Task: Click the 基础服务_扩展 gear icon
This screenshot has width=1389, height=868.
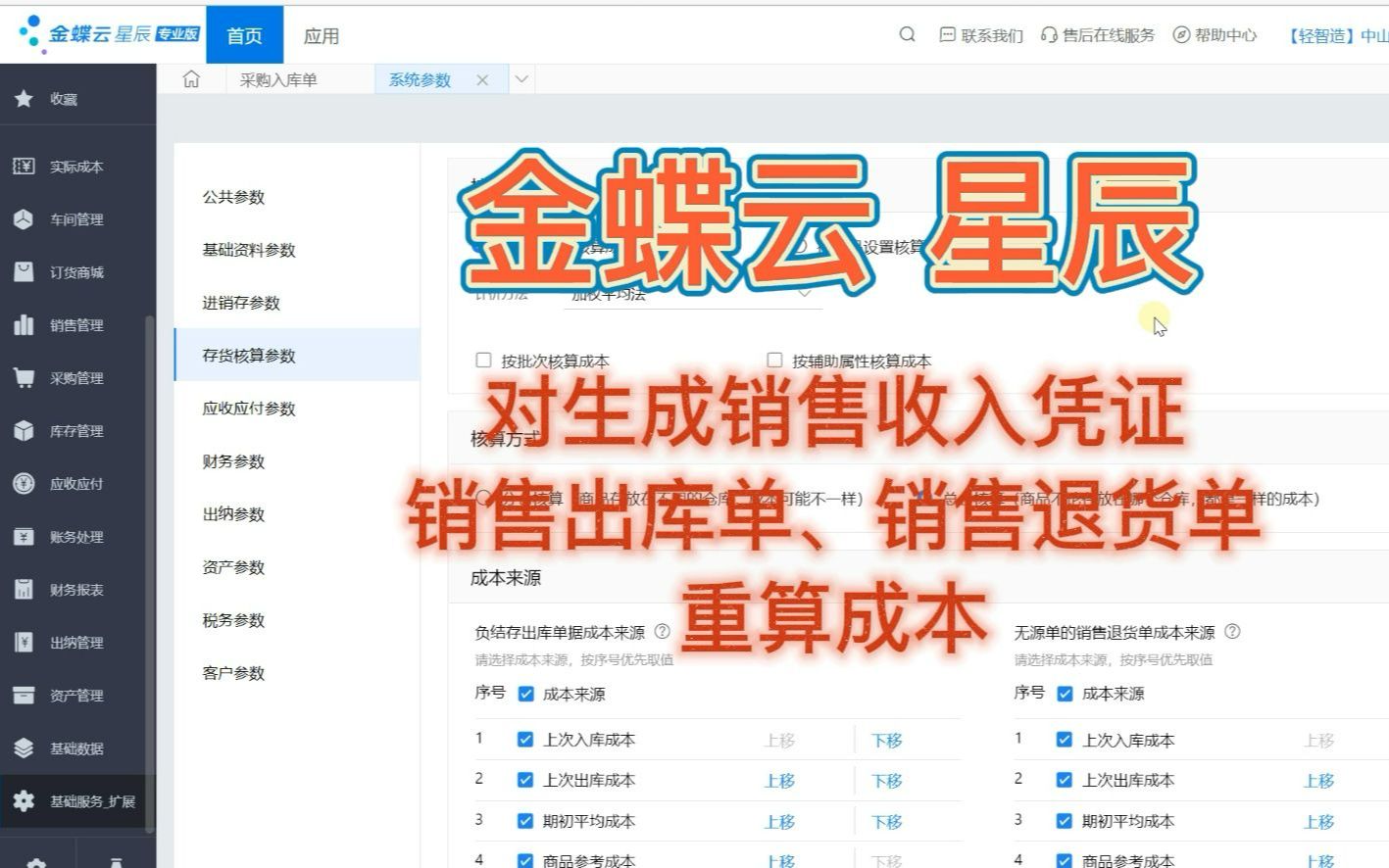Action: (24, 801)
